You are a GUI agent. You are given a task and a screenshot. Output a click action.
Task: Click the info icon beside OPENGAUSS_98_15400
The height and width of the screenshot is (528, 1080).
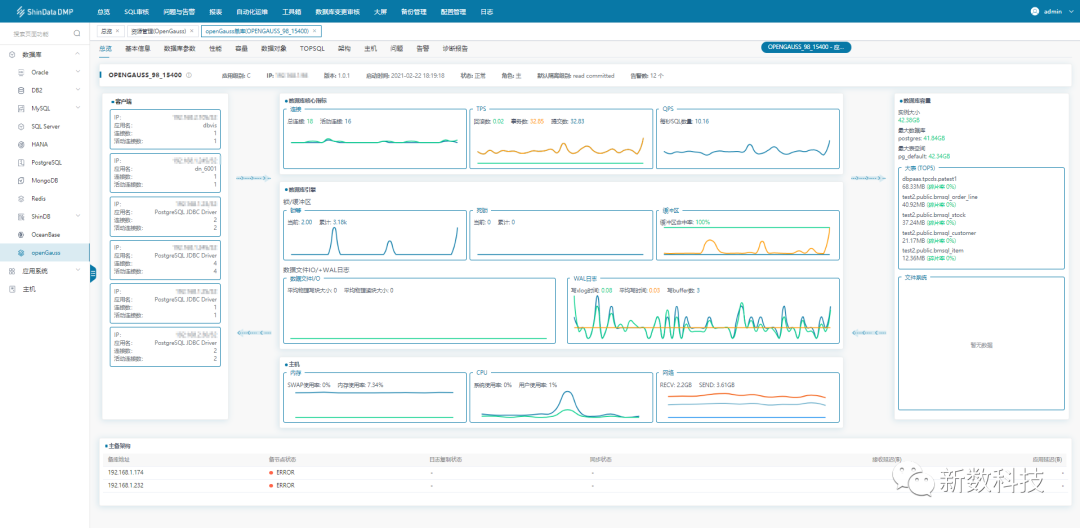189,75
